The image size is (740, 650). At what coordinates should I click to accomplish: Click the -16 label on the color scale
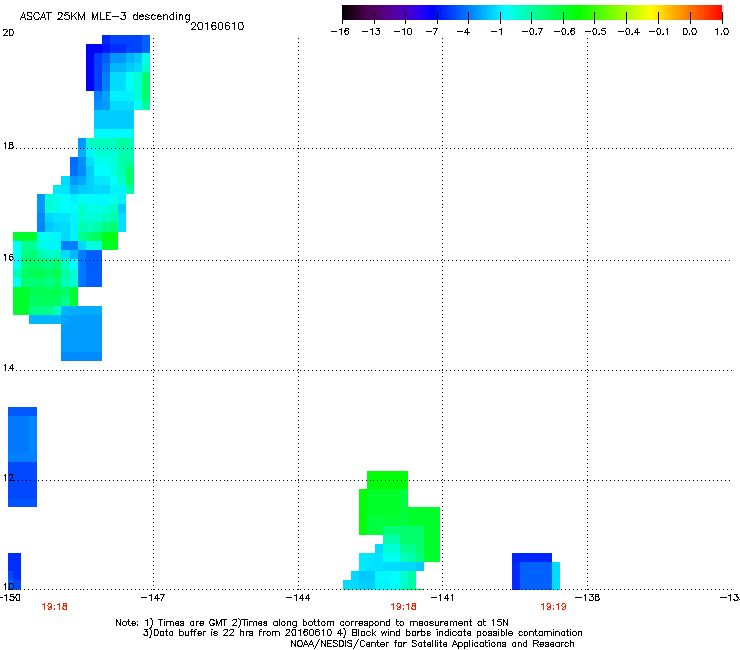coord(340,32)
